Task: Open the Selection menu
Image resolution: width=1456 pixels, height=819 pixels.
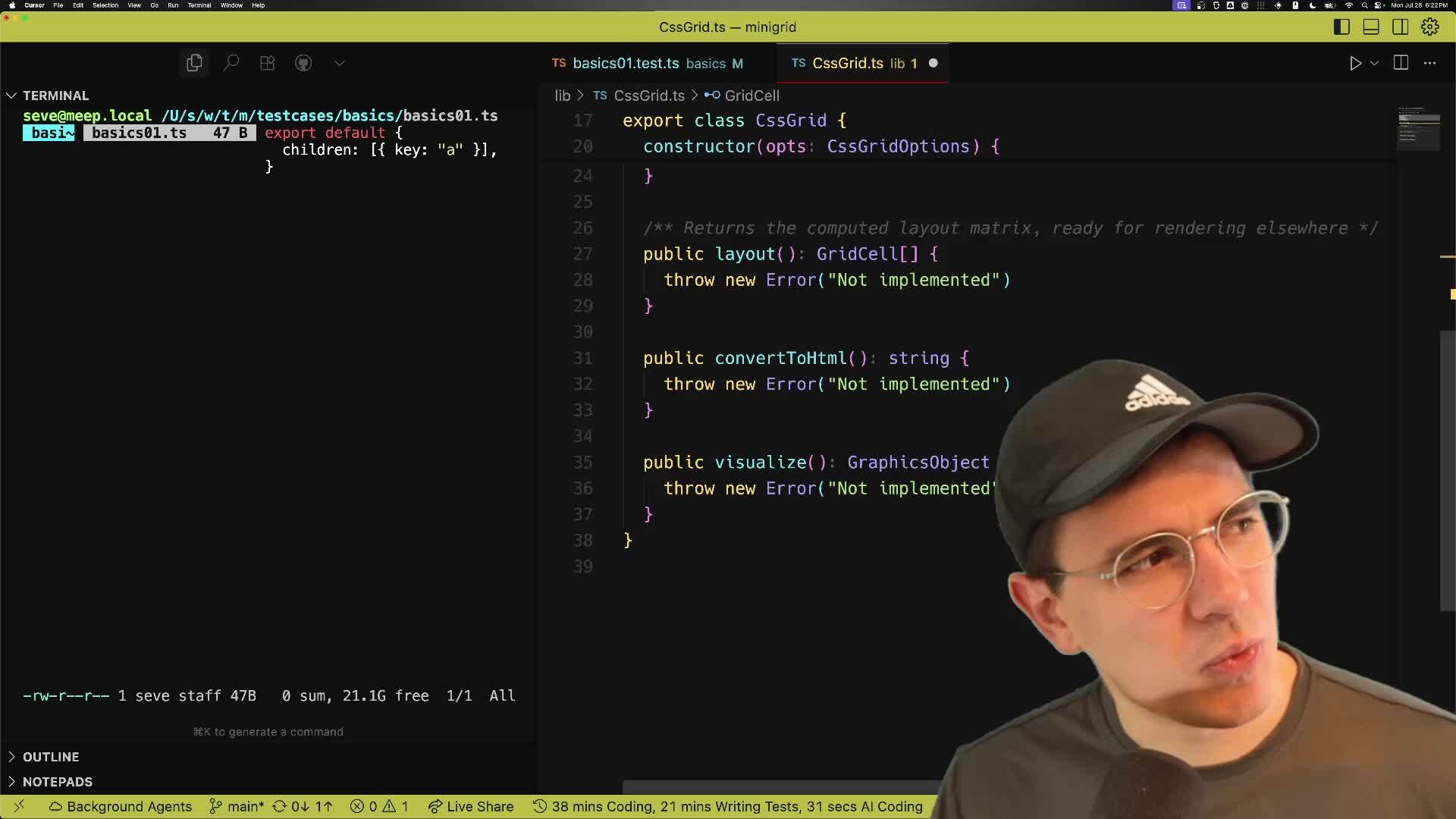Action: (105, 5)
